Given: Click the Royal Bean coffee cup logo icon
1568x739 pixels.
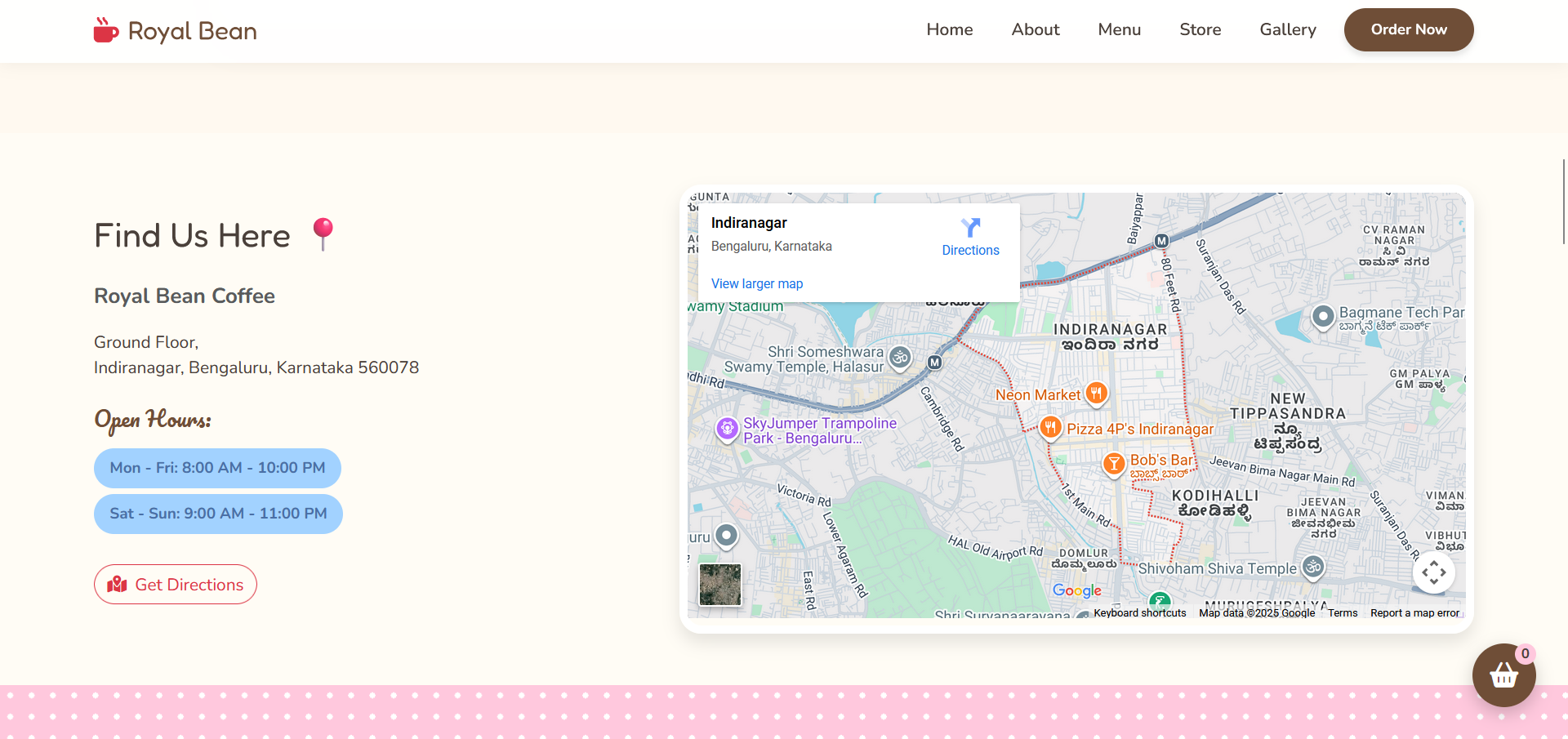Looking at the screenshot, I should point(105,30).
